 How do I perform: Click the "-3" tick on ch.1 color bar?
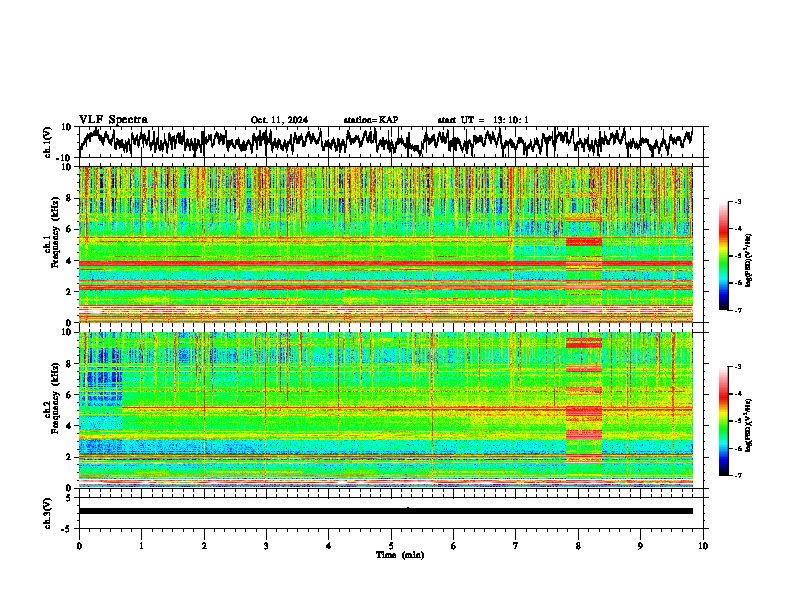pos(737,201)
